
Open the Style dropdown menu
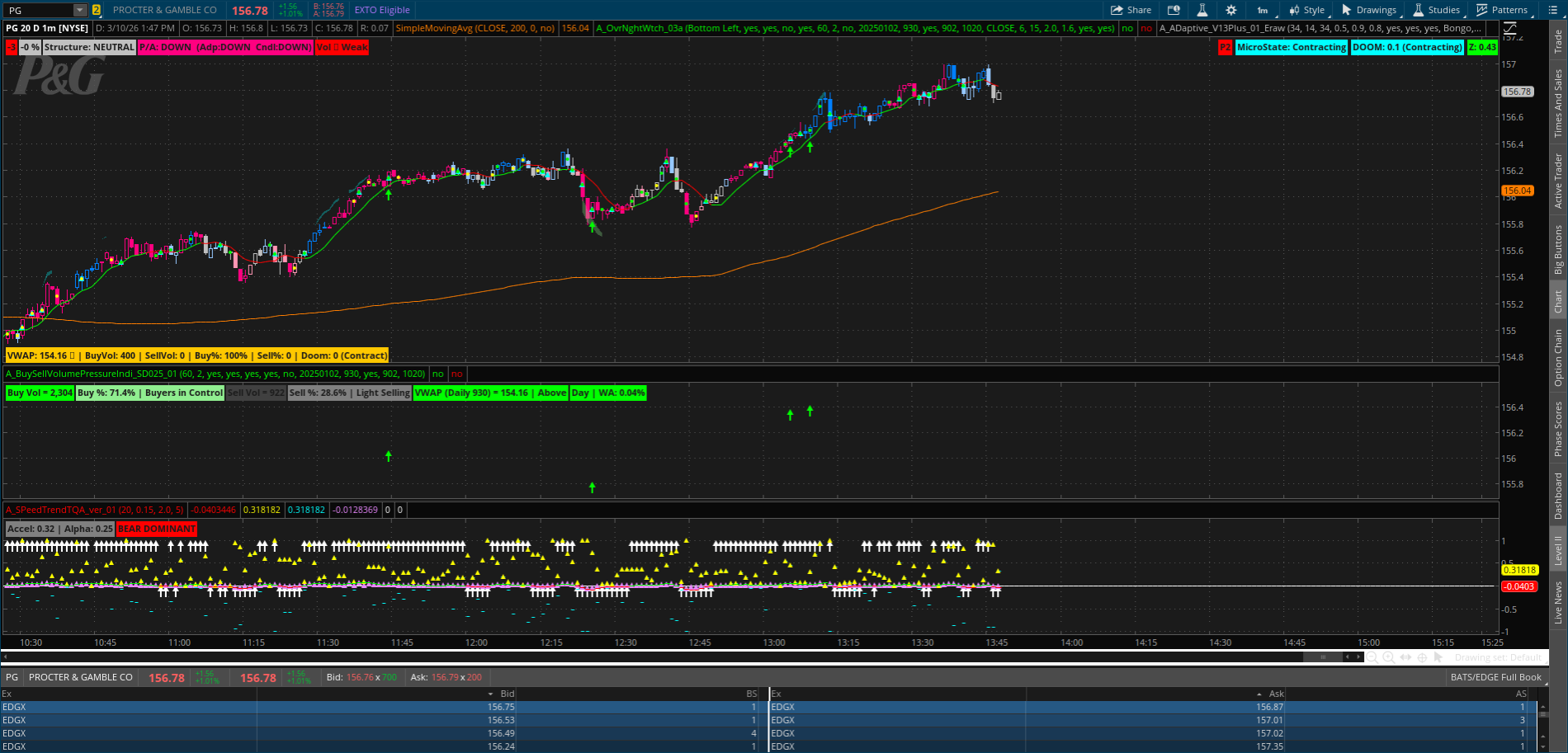coord(1308,10)
